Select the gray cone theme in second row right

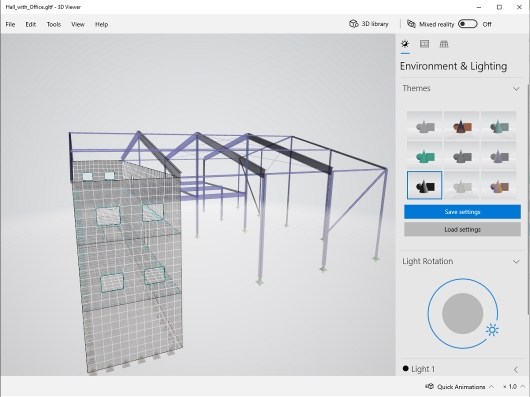coord(499,155)
